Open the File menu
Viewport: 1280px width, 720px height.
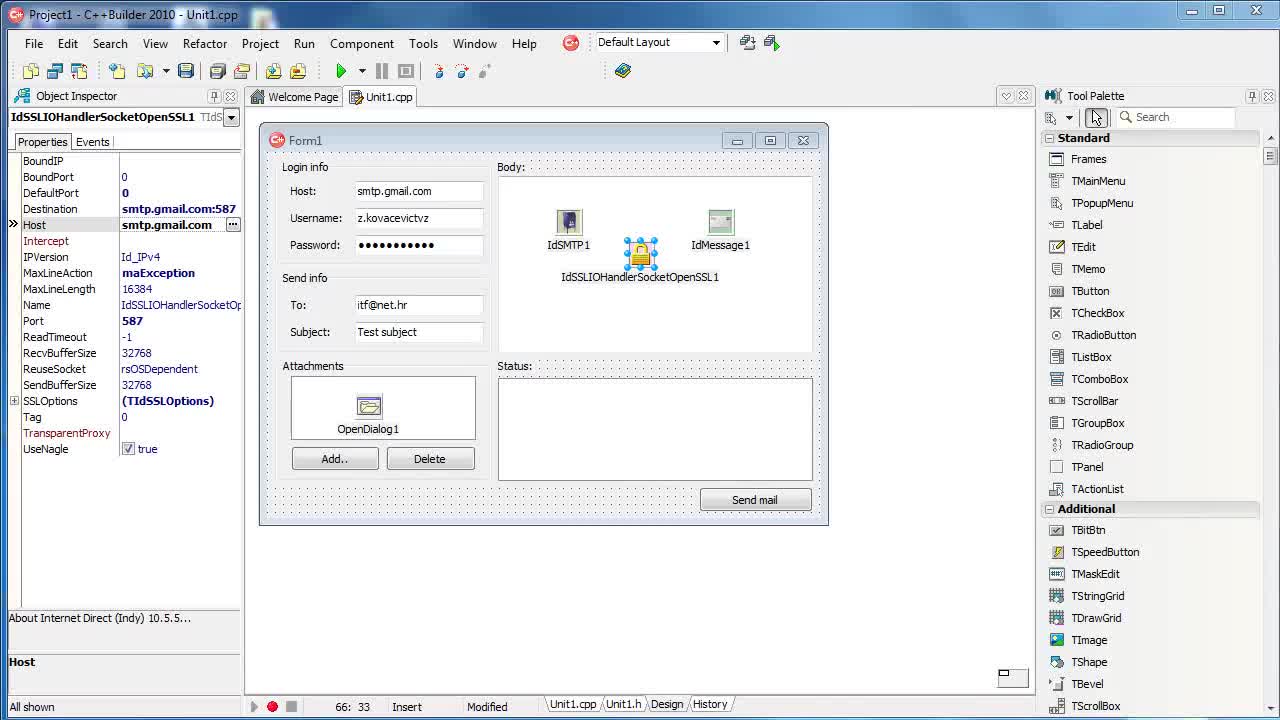tap(34, 43)
